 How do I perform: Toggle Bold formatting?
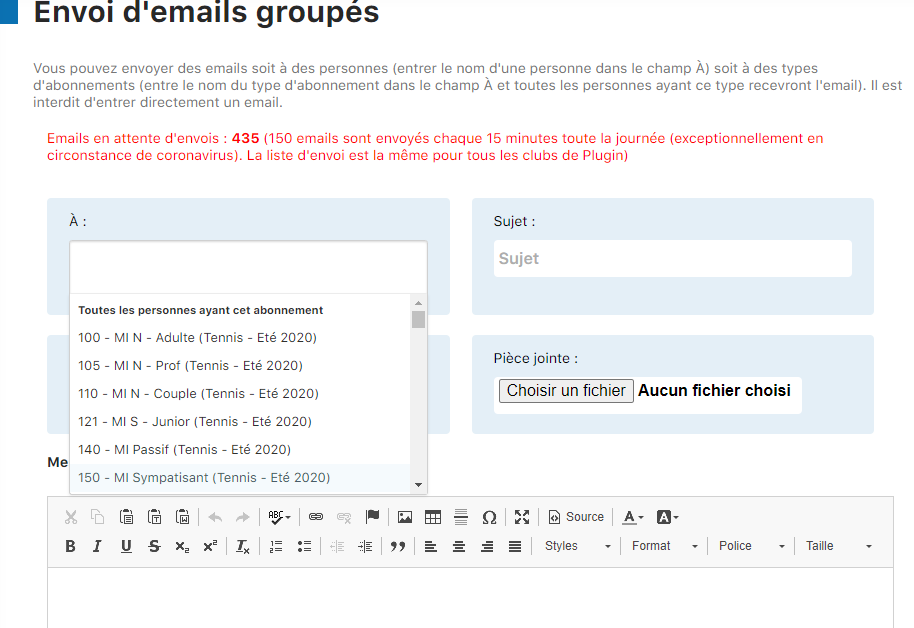[x=71, y=546]
